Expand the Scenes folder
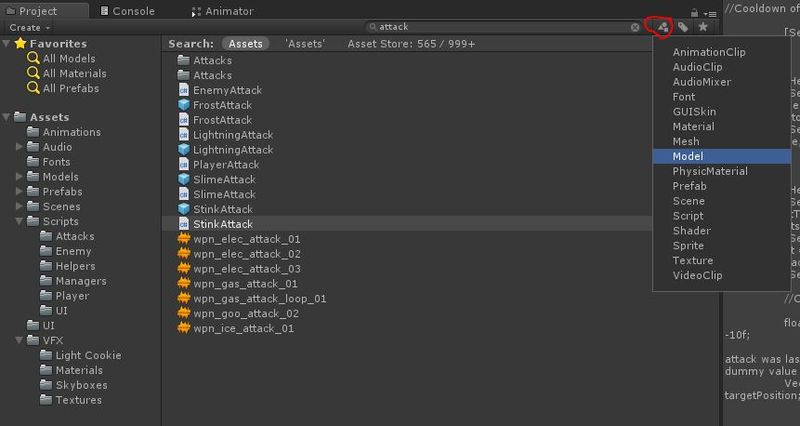 [19, 206]
